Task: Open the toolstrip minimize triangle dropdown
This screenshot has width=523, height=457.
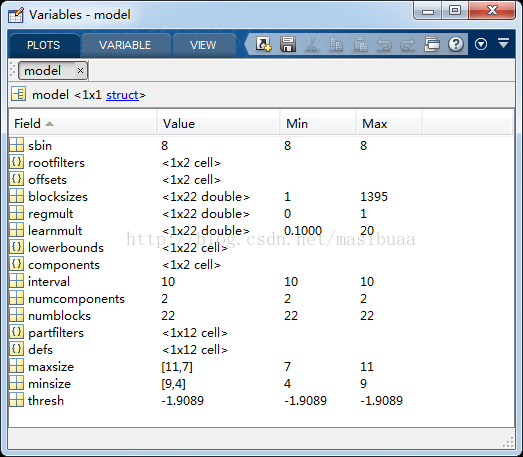Action: click(503, 43)
